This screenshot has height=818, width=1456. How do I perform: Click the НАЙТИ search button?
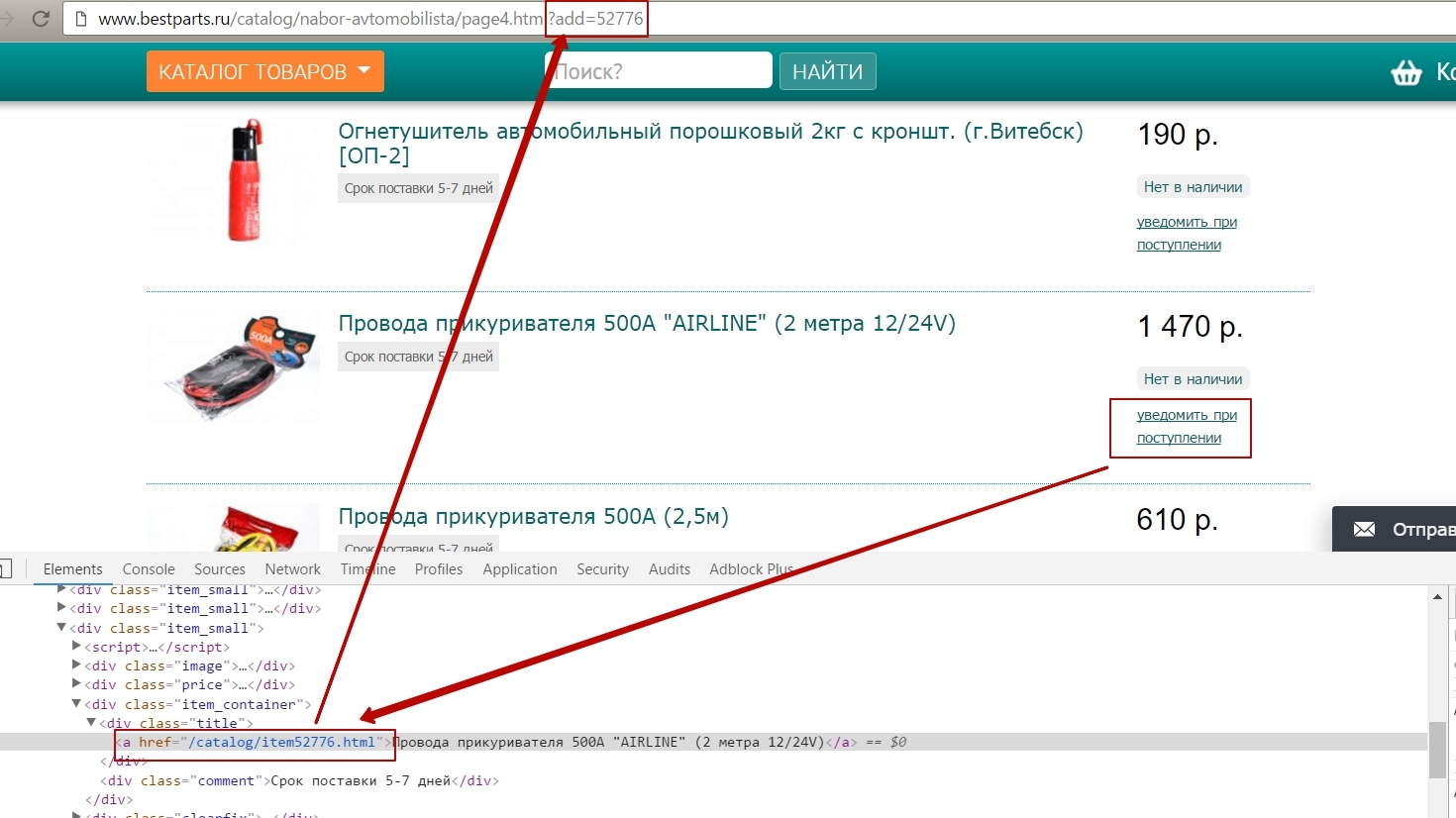point(827,71)
